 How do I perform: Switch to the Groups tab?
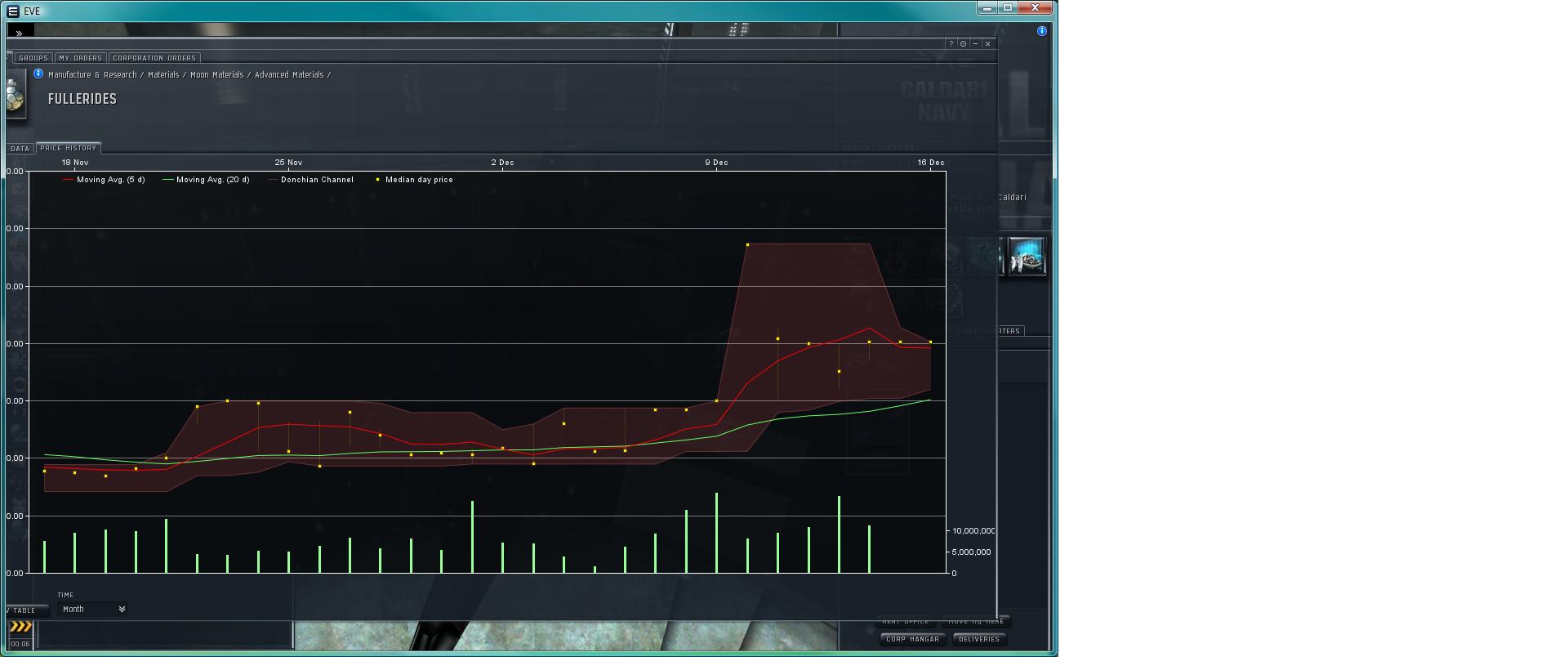tap(33, 58)
